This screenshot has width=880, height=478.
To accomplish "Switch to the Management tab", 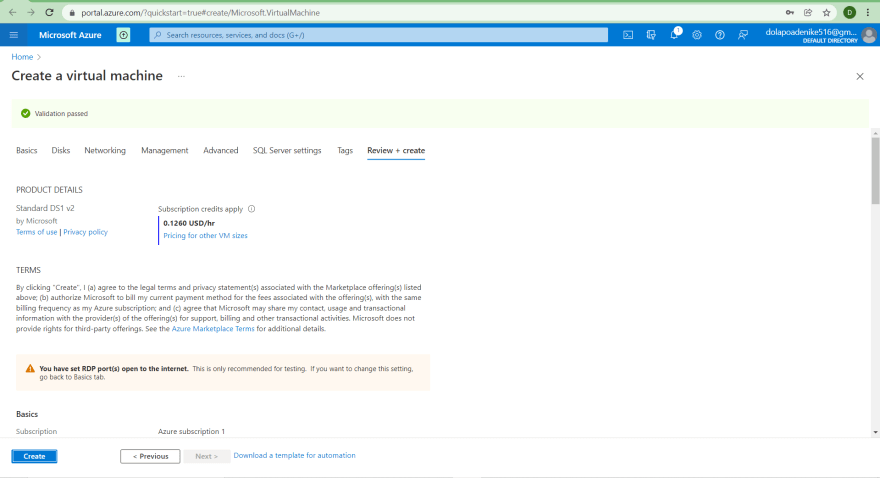I will [164, 150].
